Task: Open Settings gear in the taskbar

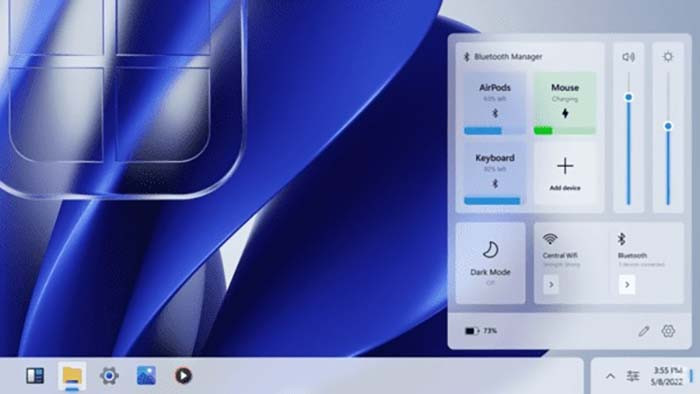Action: click(x=109, y=376)
